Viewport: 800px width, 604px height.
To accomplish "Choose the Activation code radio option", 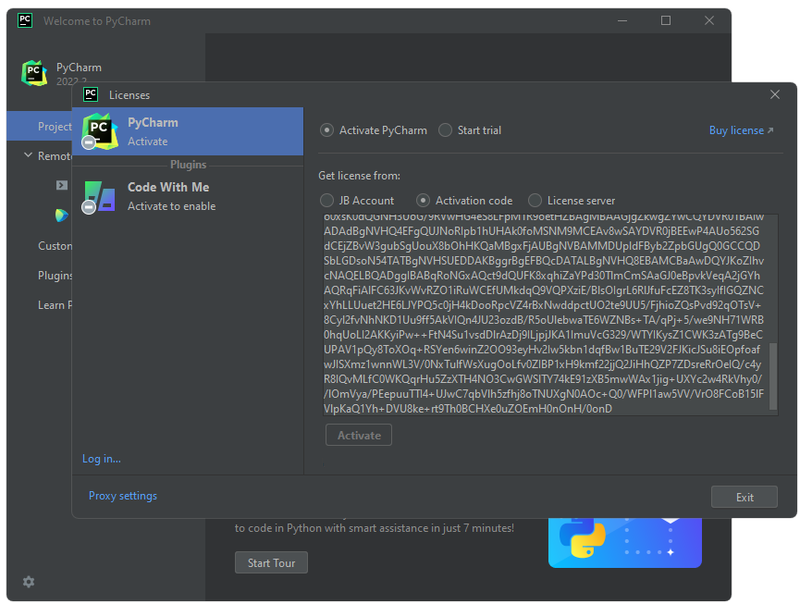I will [x=422, y=200].
